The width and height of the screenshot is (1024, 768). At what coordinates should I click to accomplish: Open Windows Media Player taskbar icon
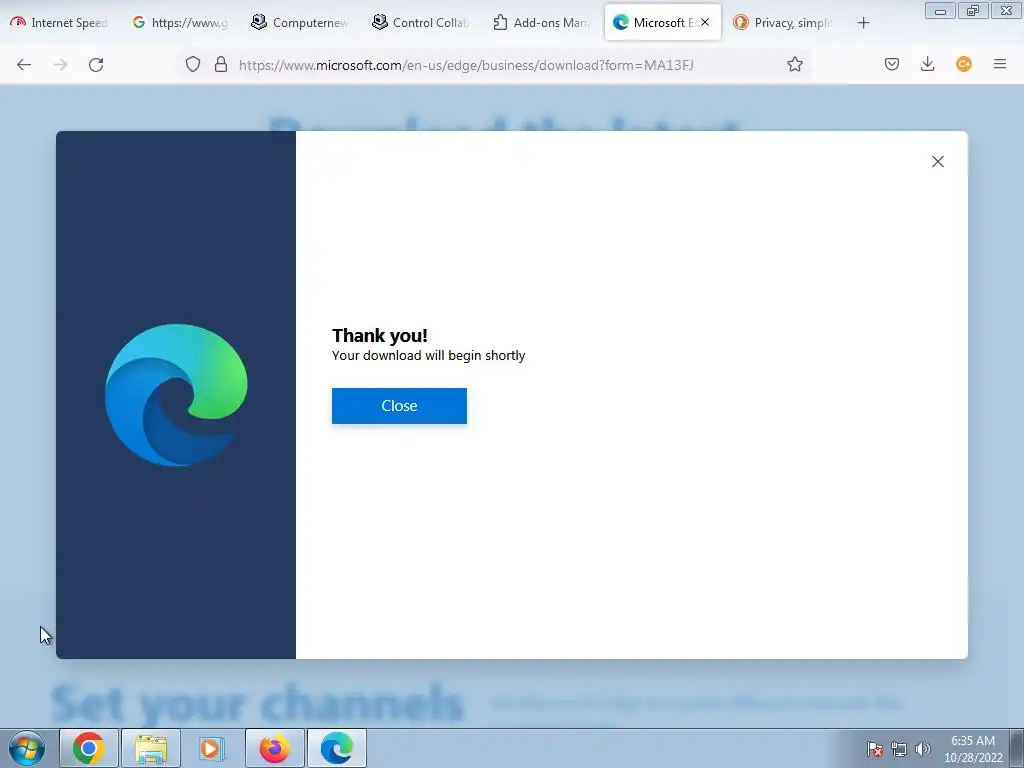click(x=211, y=748)
